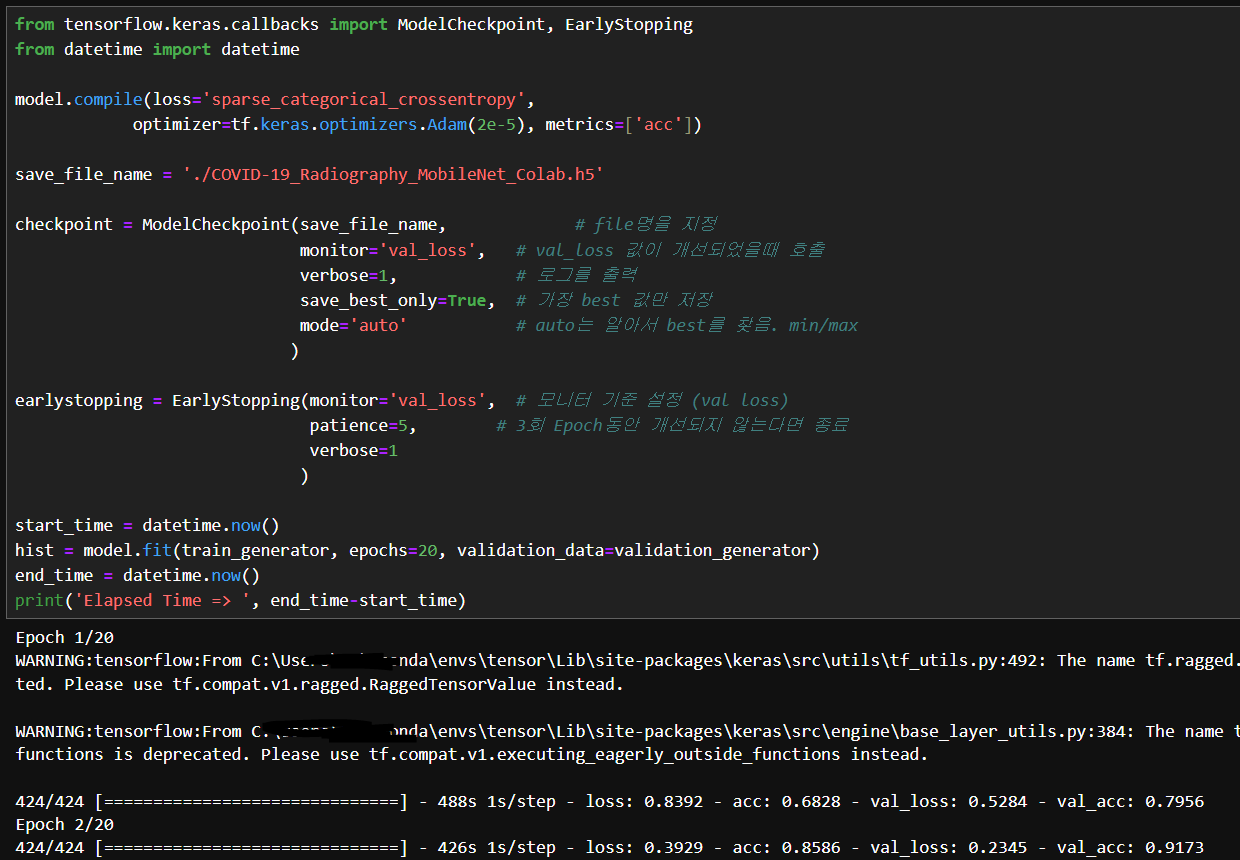The image size is (1240, 860).
Task: Click the 'auto는 알아서 best를 찾음' comment
Action: coord(687,325)
